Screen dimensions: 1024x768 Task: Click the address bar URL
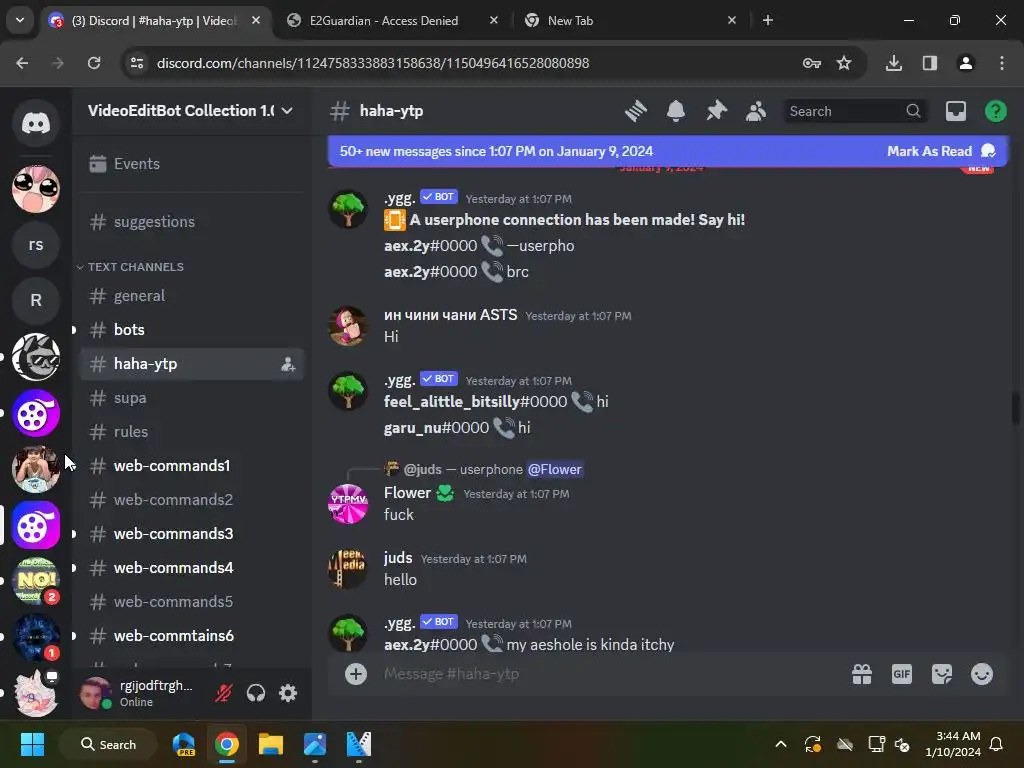coord(373,63)
